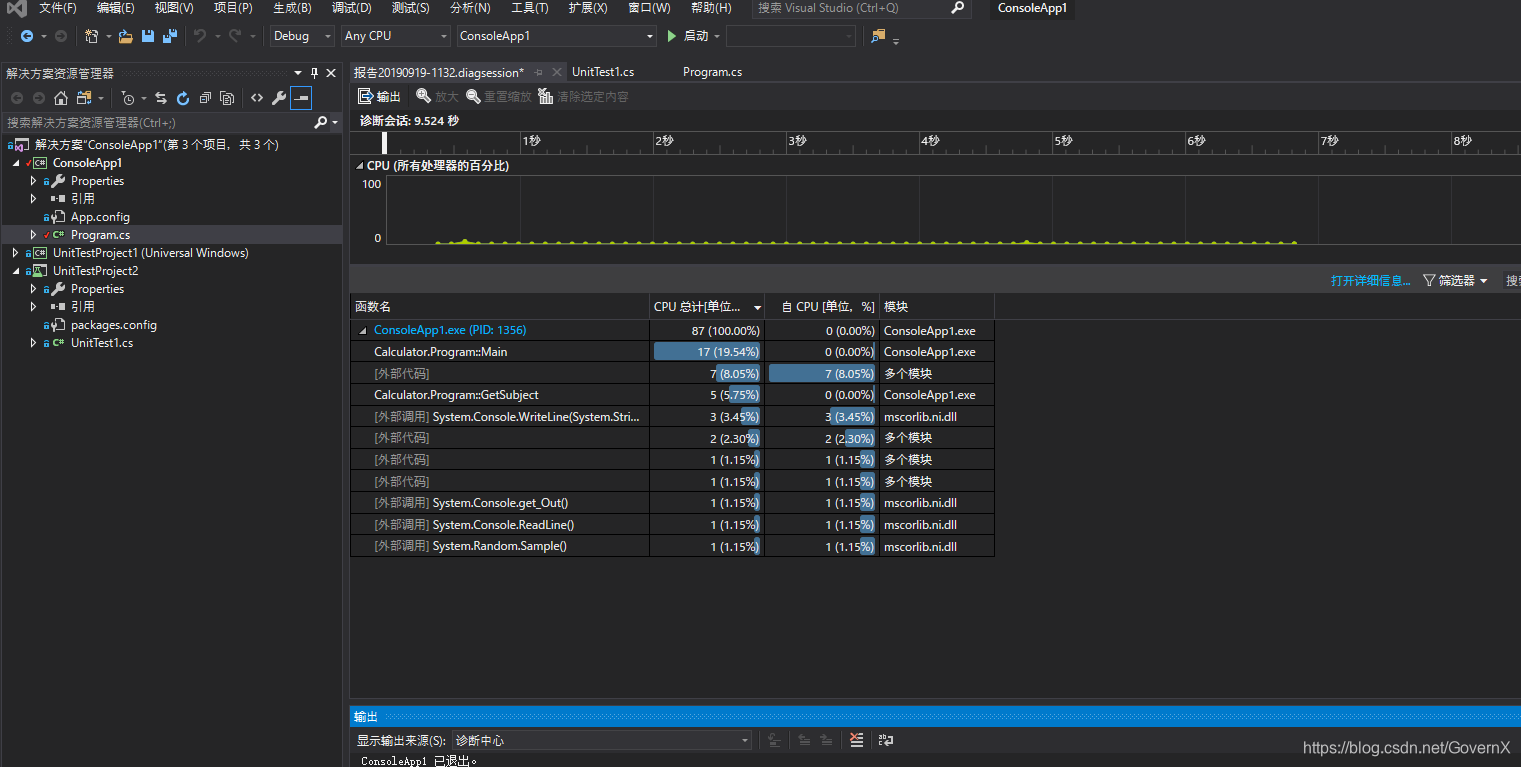Toggle pin on the diagsession tab
This screenshot has width=1521, height=767.
pyautogui.click(x=538, y=72)
